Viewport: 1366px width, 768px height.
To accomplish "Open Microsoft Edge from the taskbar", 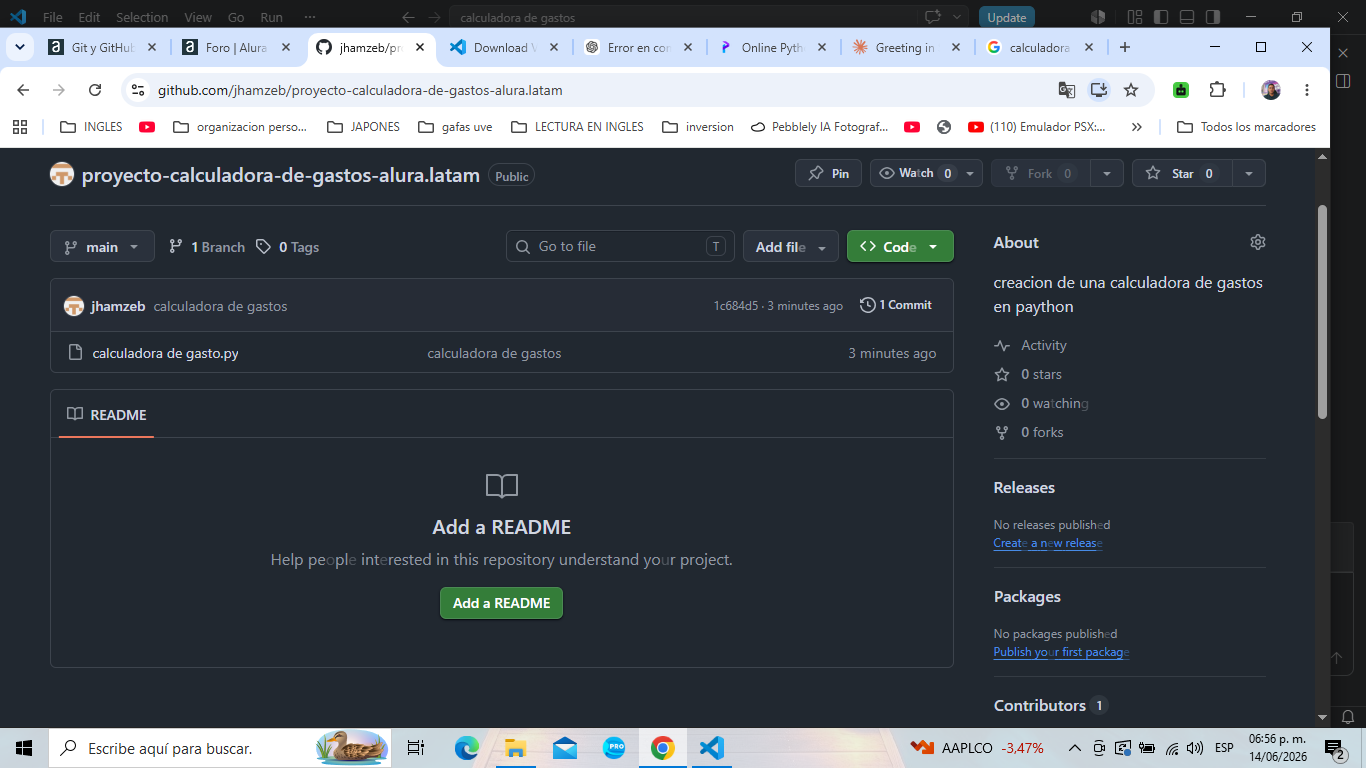I will coord(467,748).
